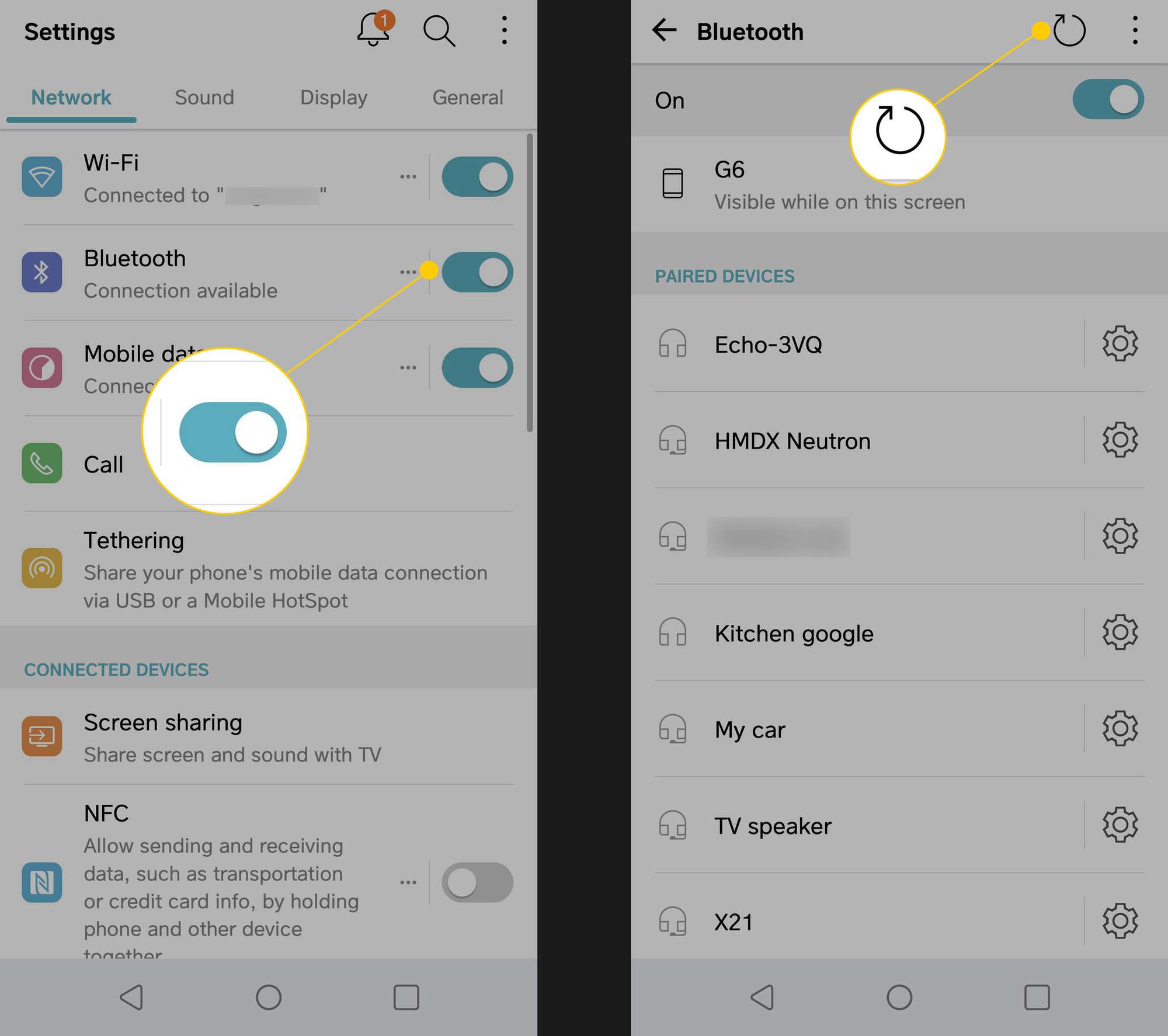This screenshot has width=1168, height=1036.
Task: Tap the Bluetooth icon in Network settings
Action: [41, 271]
